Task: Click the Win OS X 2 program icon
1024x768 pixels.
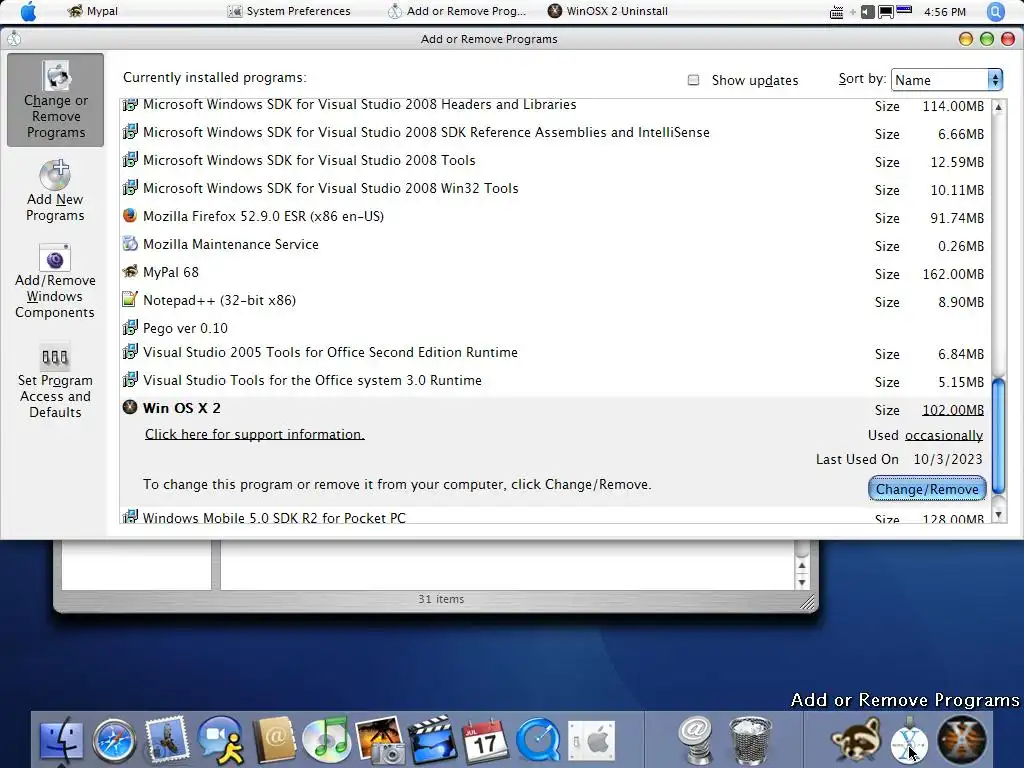Action: pyautogui.click(x=130, y=408)
